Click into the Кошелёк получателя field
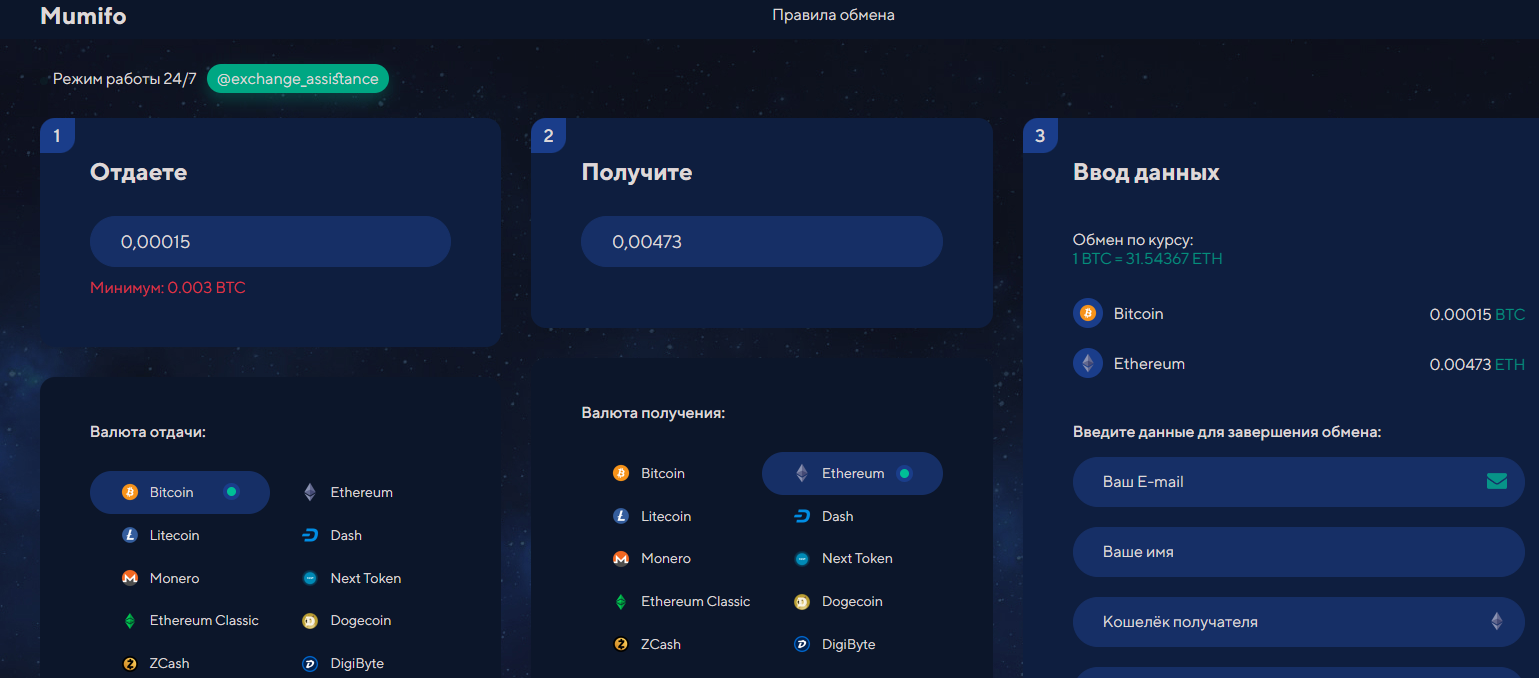1539x678 pixels. pyautogui.click(x=1299, y=622)
